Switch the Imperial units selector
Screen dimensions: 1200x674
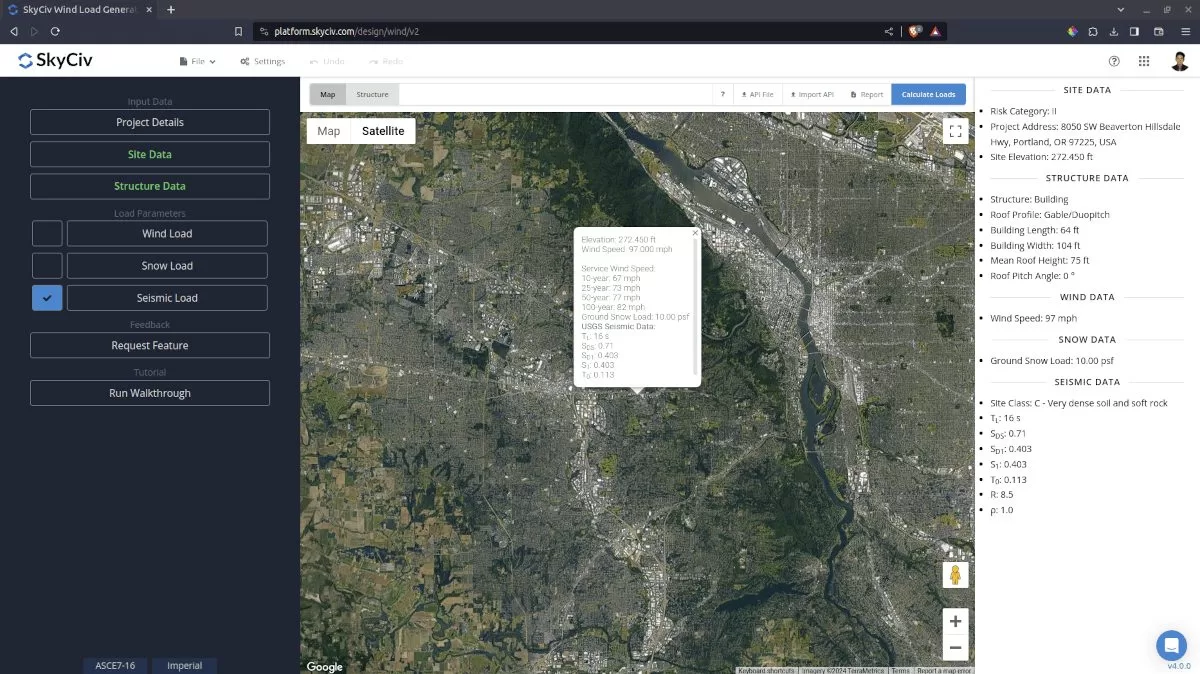point(184,665)
